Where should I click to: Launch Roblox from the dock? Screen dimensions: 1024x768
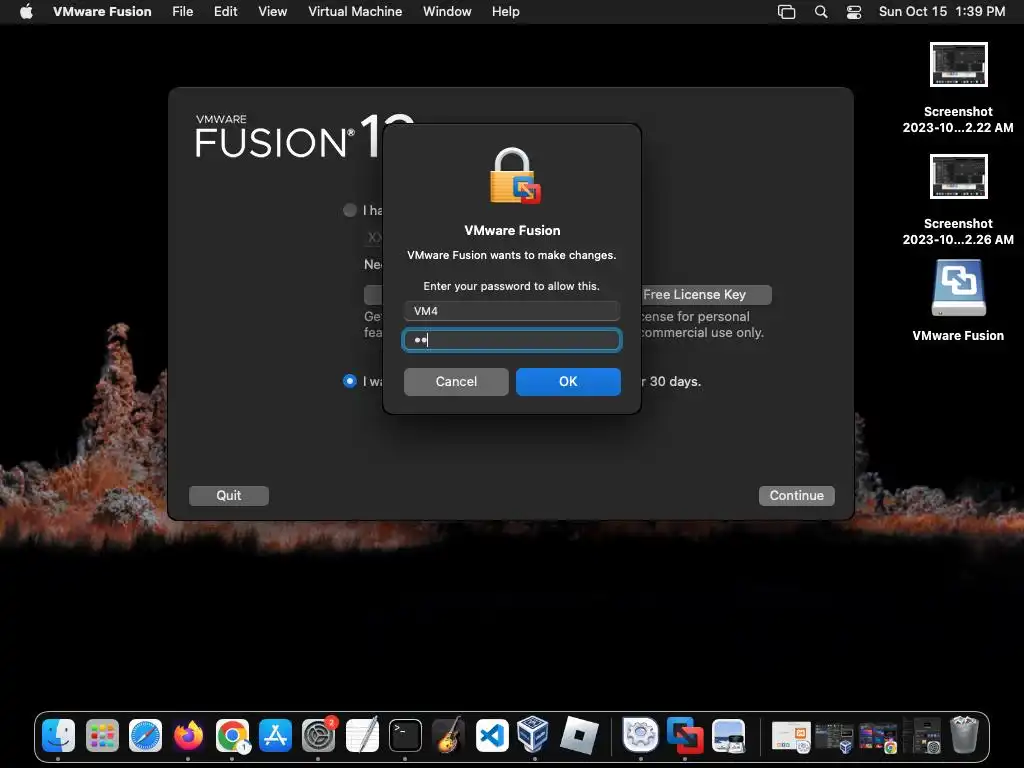pos(579,736)
